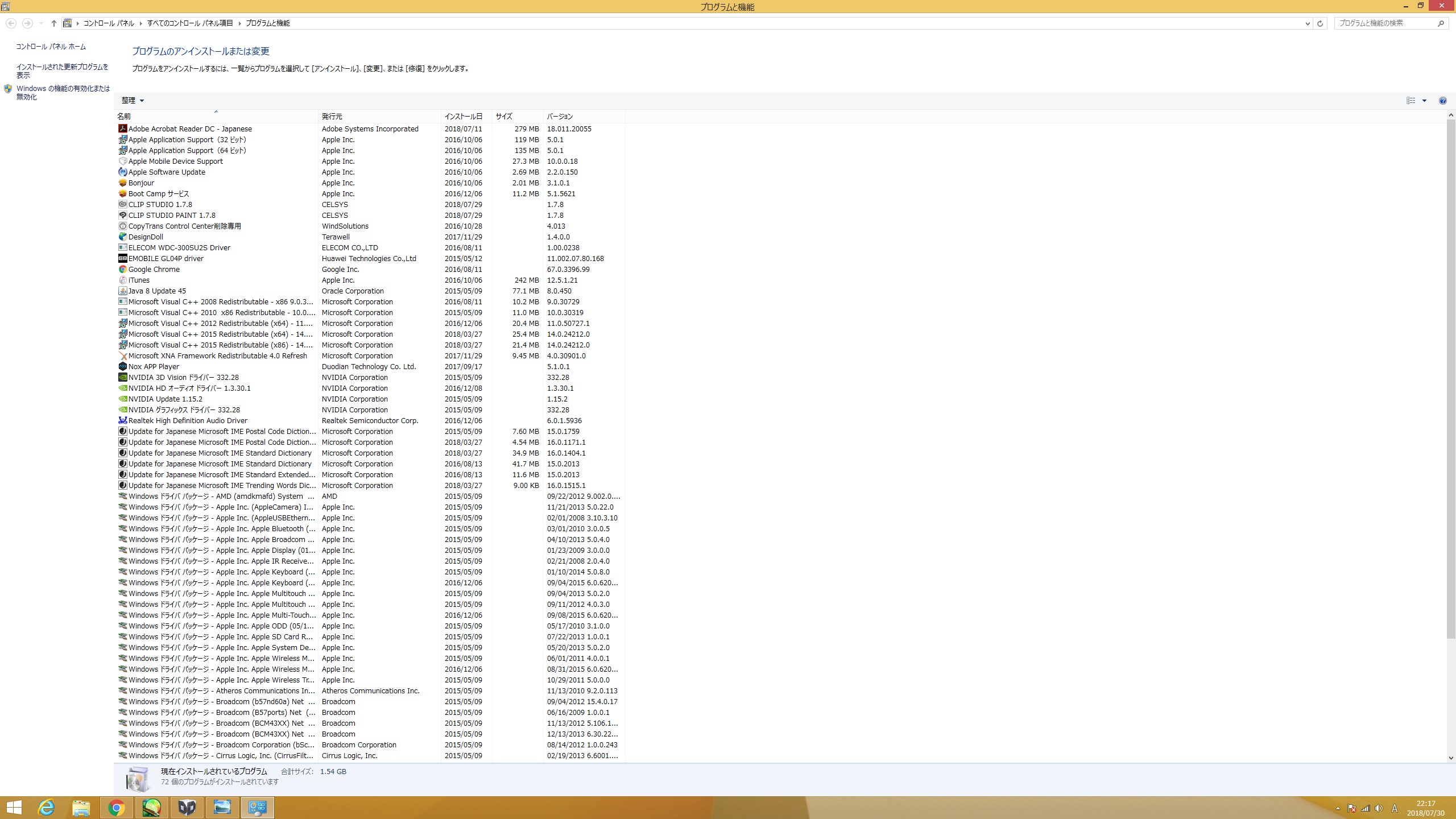Click the Java 8 Update 45 icon
This screenshot has height=819, width=1456.
[122, 291]
